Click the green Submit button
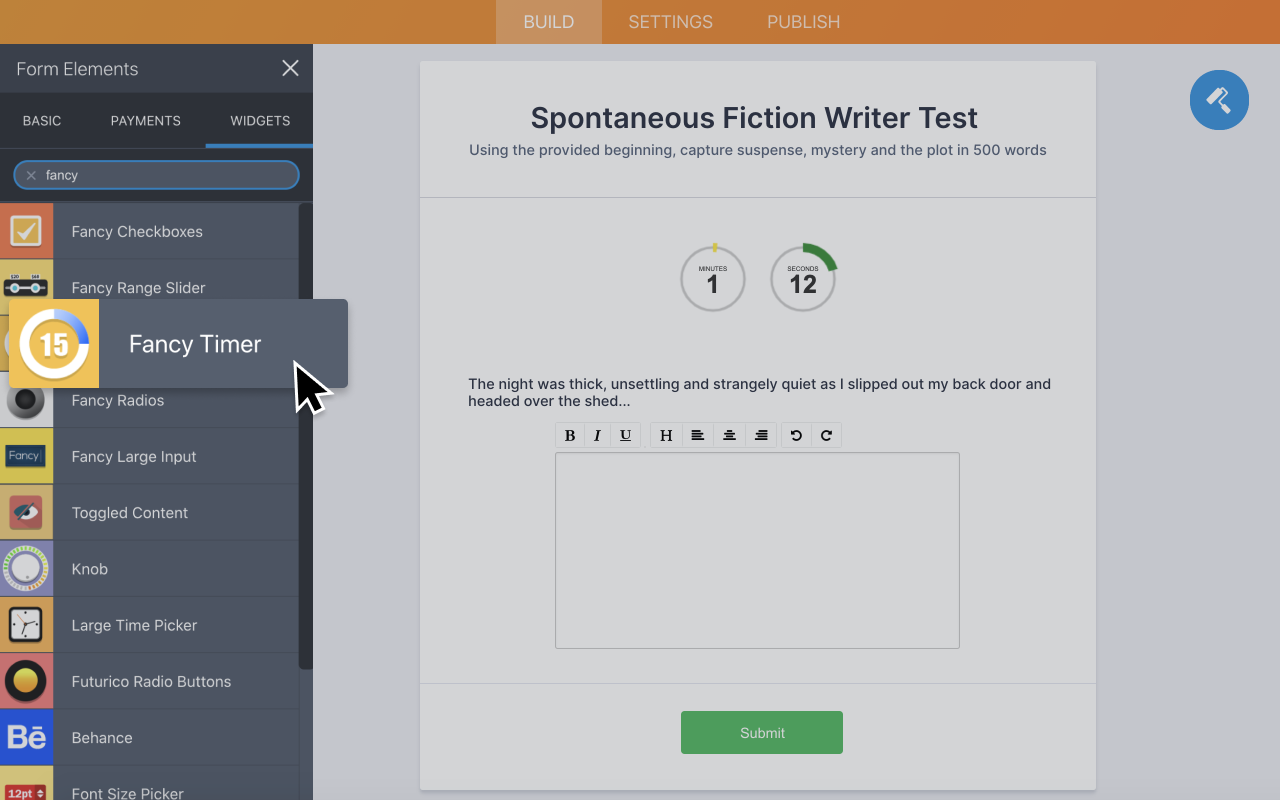 pyautogui.click(x=761, y=732)
